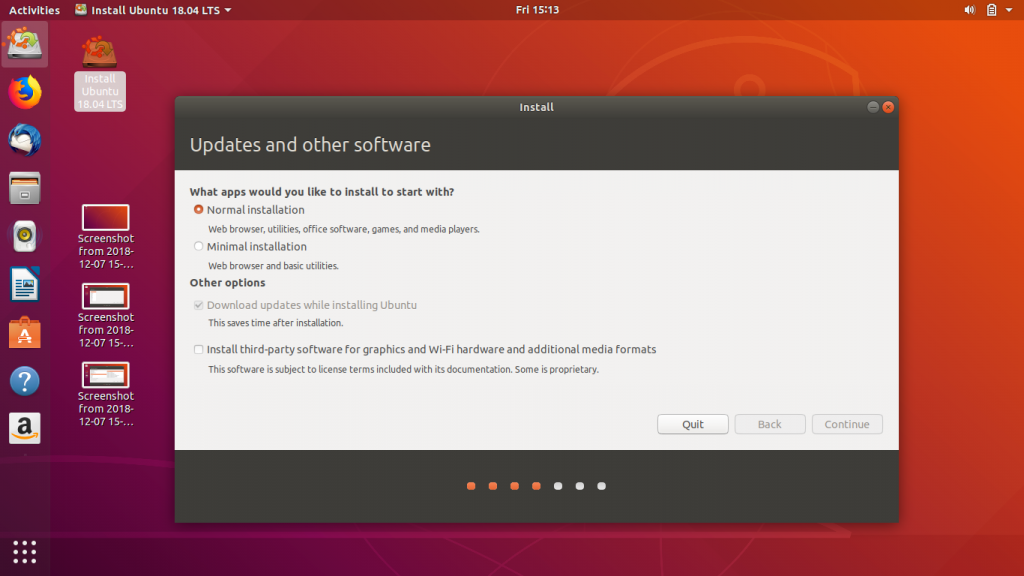This screenshot has height=576, width=1024.
Task: Click the 'Other options' heading
Action: click(227, 283)
